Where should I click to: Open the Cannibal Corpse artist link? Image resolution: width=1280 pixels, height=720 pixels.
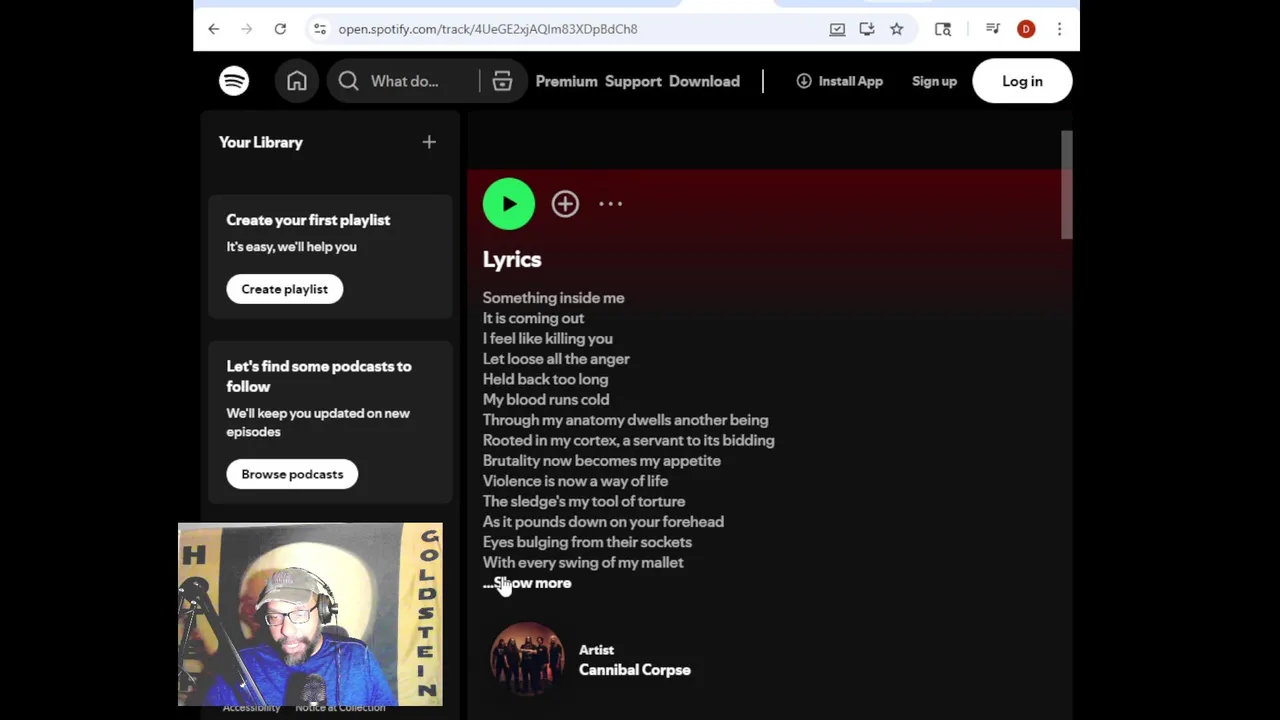click(x=634, y=670)
